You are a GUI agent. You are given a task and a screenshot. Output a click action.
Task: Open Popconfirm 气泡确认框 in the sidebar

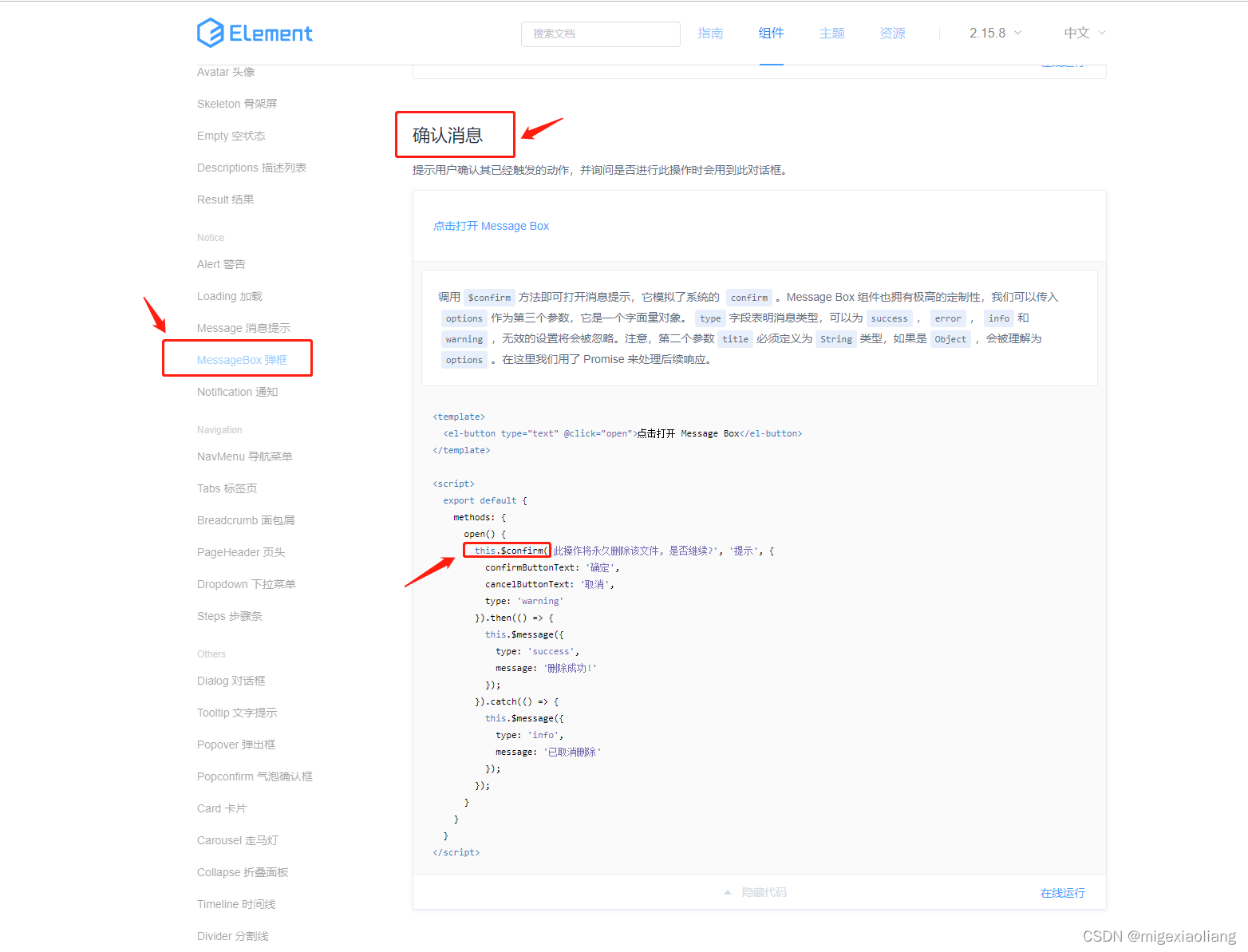(255, 776)
